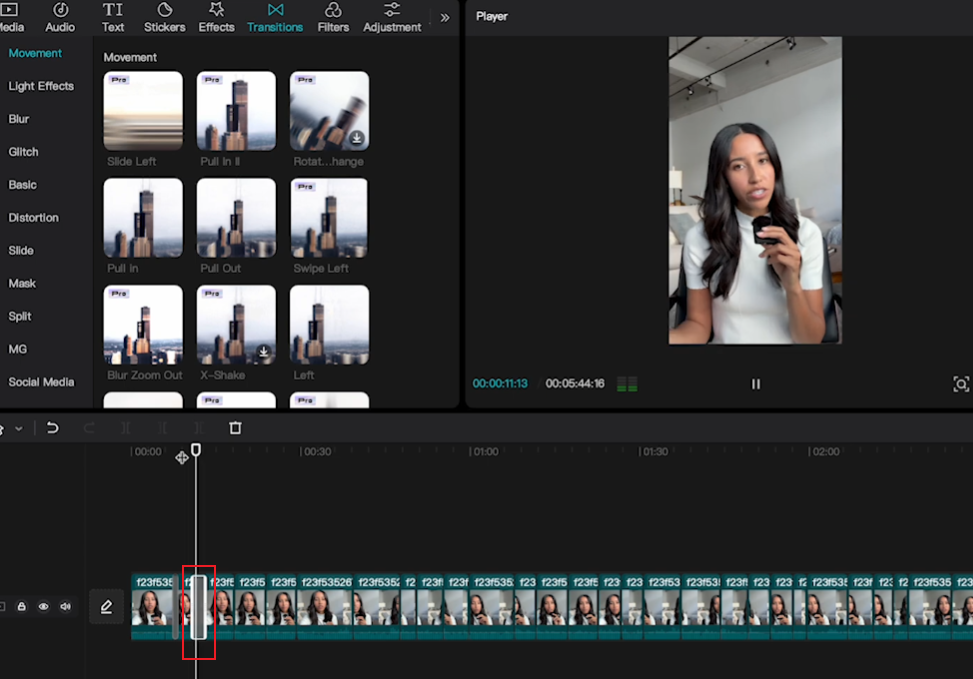Open the Audio panel icon
This screenshot has height=679, width=973.
(x=60, y=10)
